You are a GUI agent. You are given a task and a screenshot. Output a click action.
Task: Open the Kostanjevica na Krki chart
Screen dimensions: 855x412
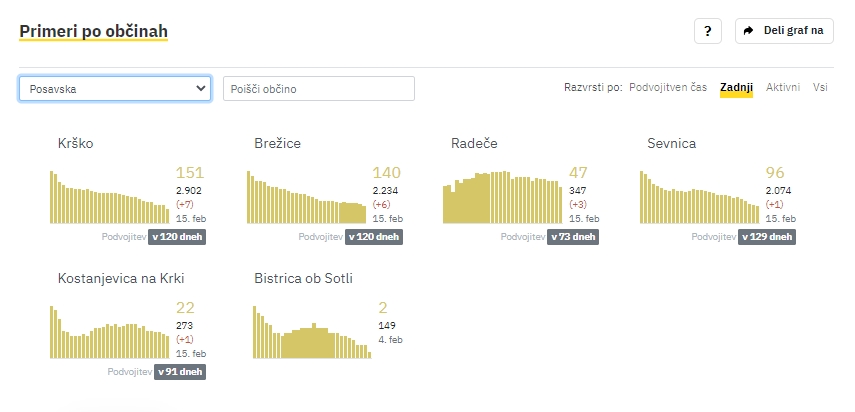pos(110,332)
